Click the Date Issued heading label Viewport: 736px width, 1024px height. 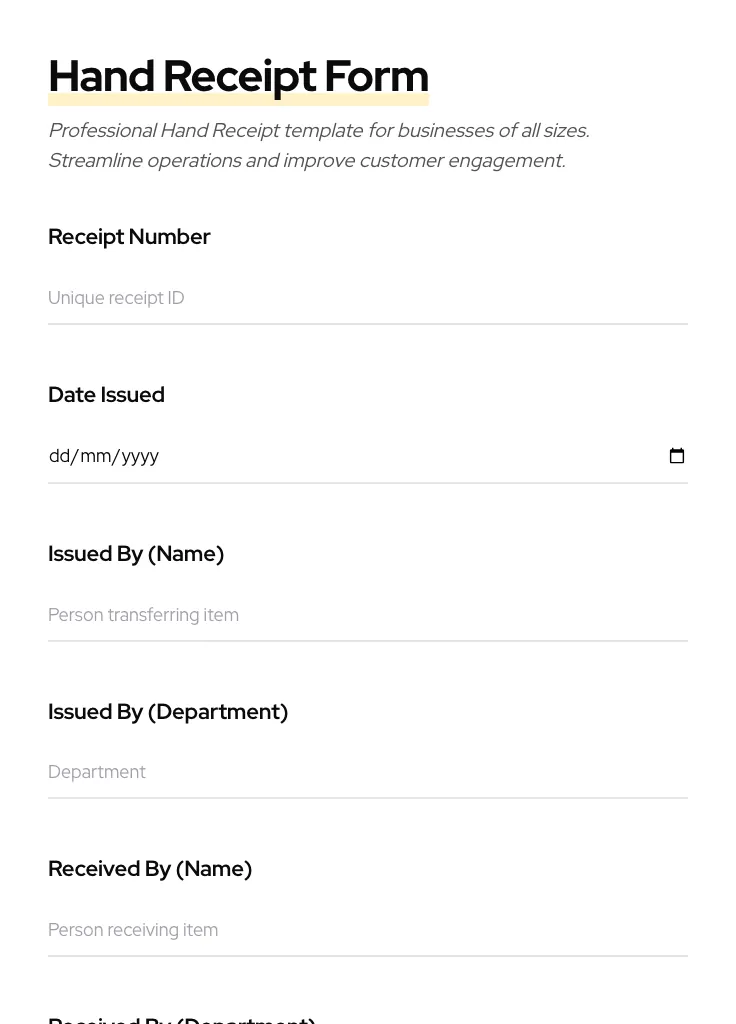tap(106, 395)
